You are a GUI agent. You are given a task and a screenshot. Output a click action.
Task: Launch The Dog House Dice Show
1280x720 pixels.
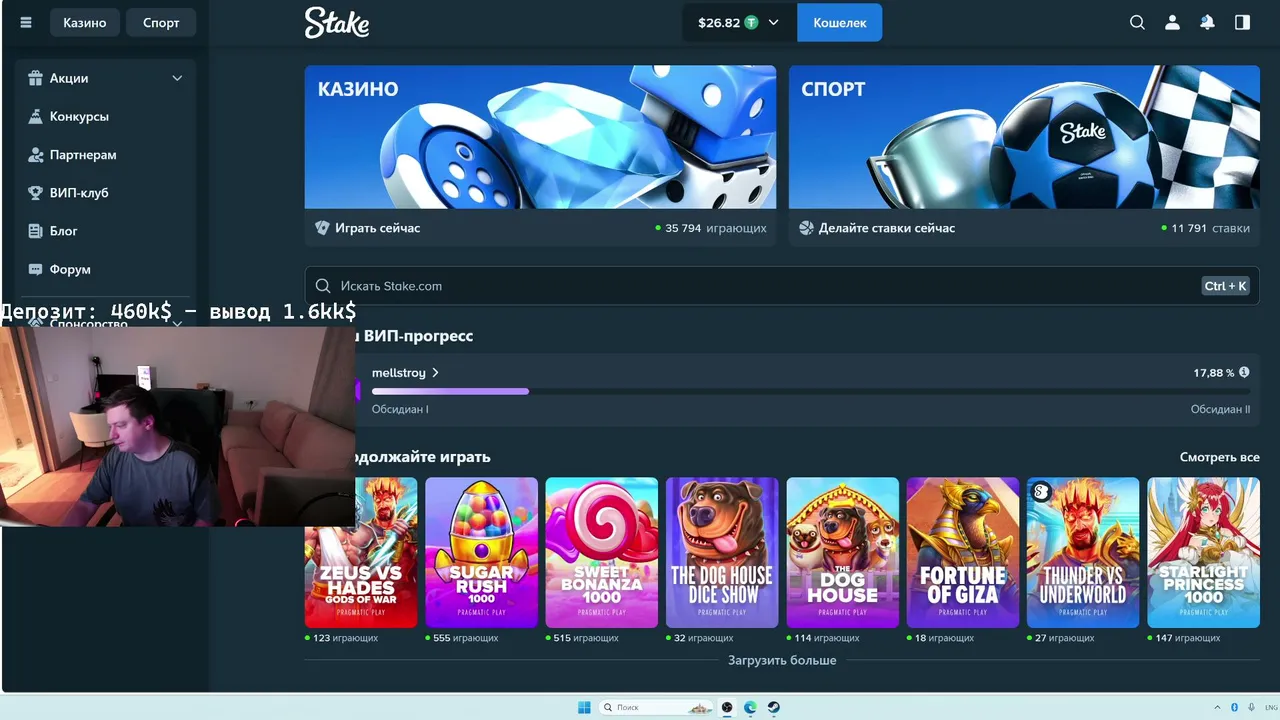722,552
